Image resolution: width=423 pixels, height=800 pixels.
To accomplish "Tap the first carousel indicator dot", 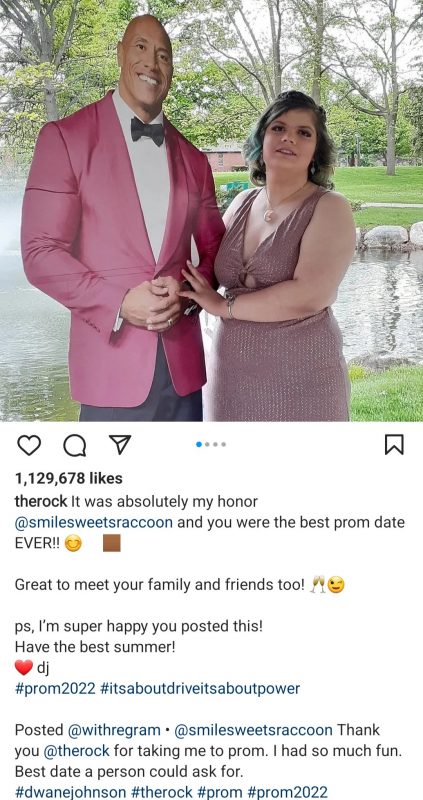I will click(199, 444).
